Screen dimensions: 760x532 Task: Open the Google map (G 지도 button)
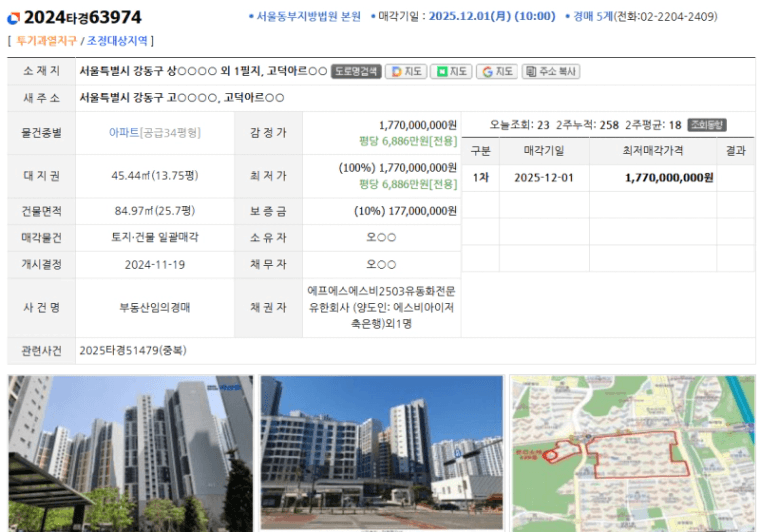(496, 72)
